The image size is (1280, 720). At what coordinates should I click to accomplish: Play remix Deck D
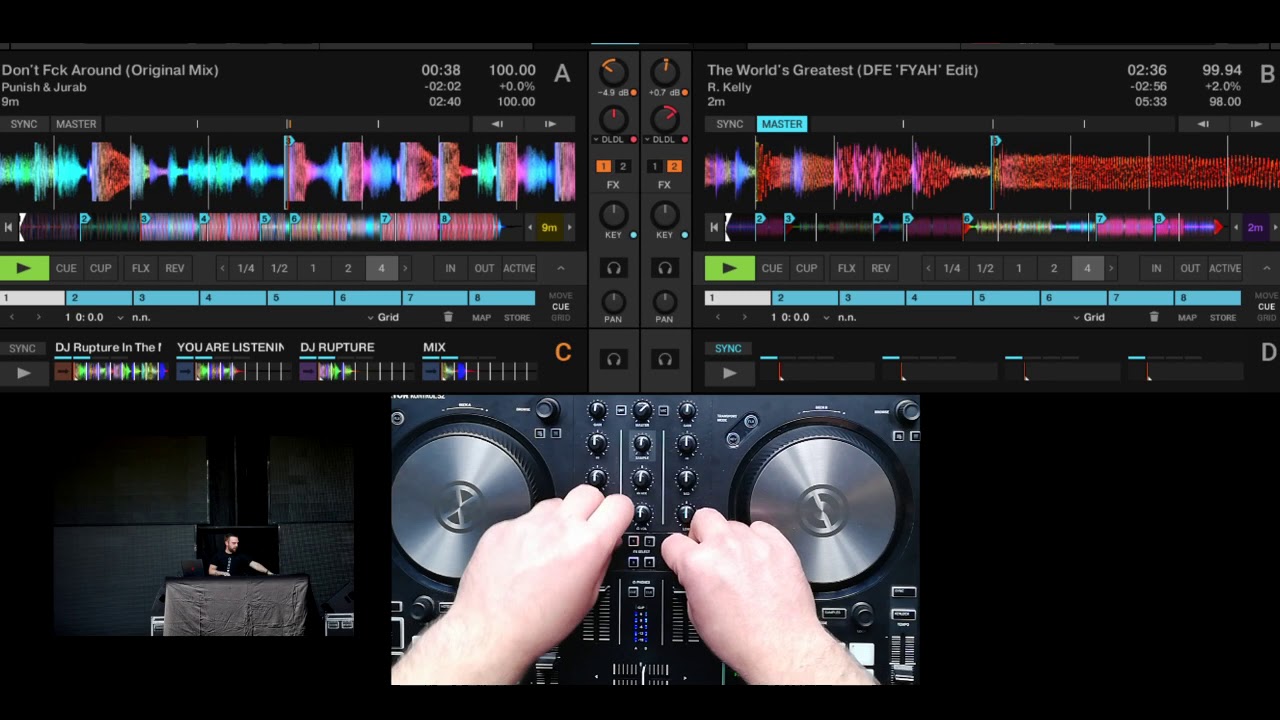coord(729,373)
